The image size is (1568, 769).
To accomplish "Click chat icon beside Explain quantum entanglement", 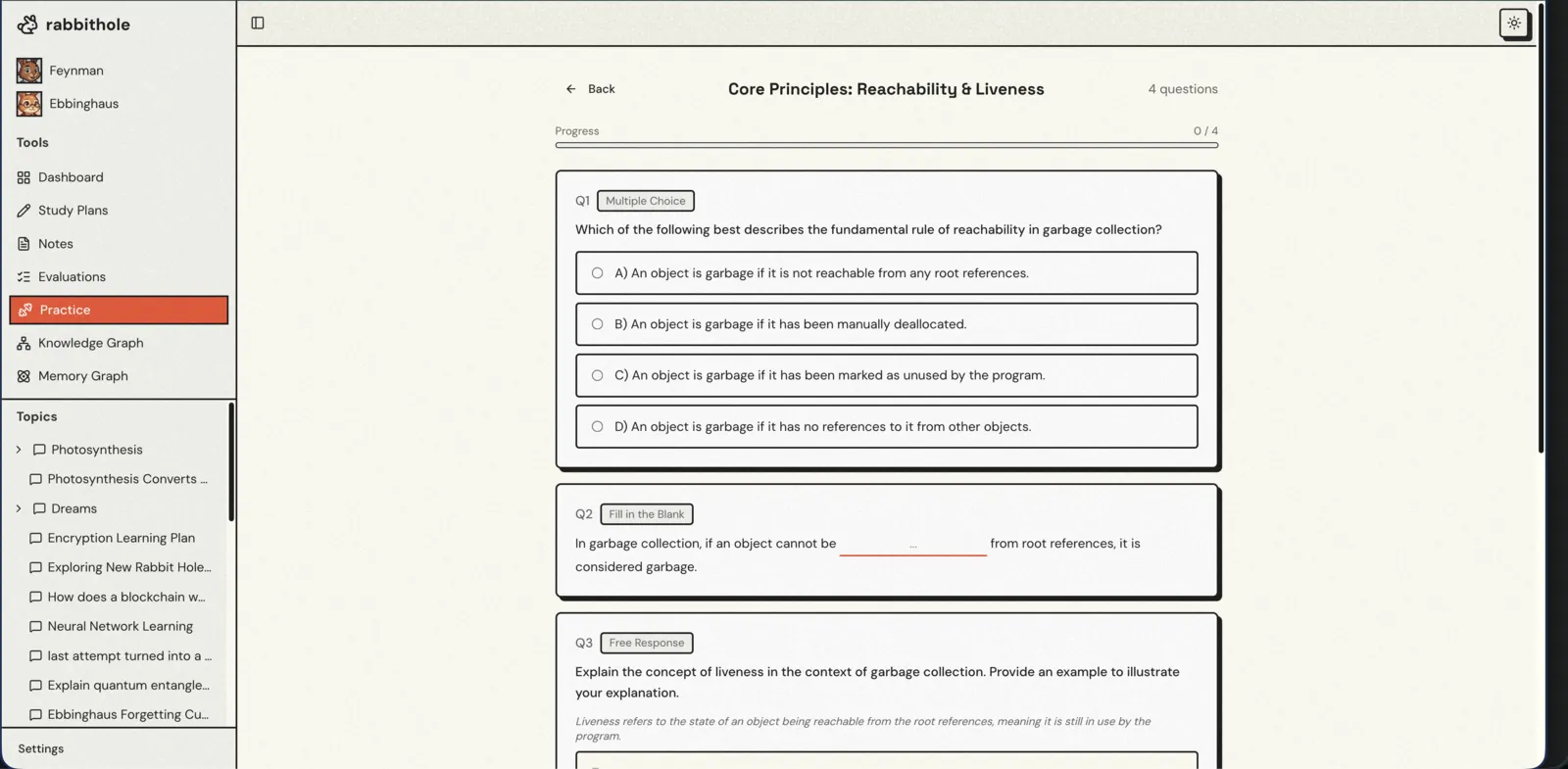I will coord(35,686).
